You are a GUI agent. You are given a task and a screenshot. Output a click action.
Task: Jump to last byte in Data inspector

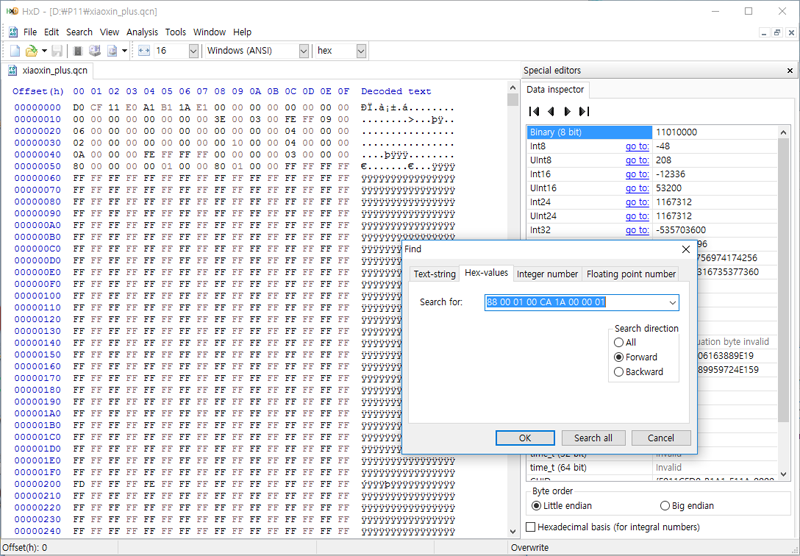[584, 111]
